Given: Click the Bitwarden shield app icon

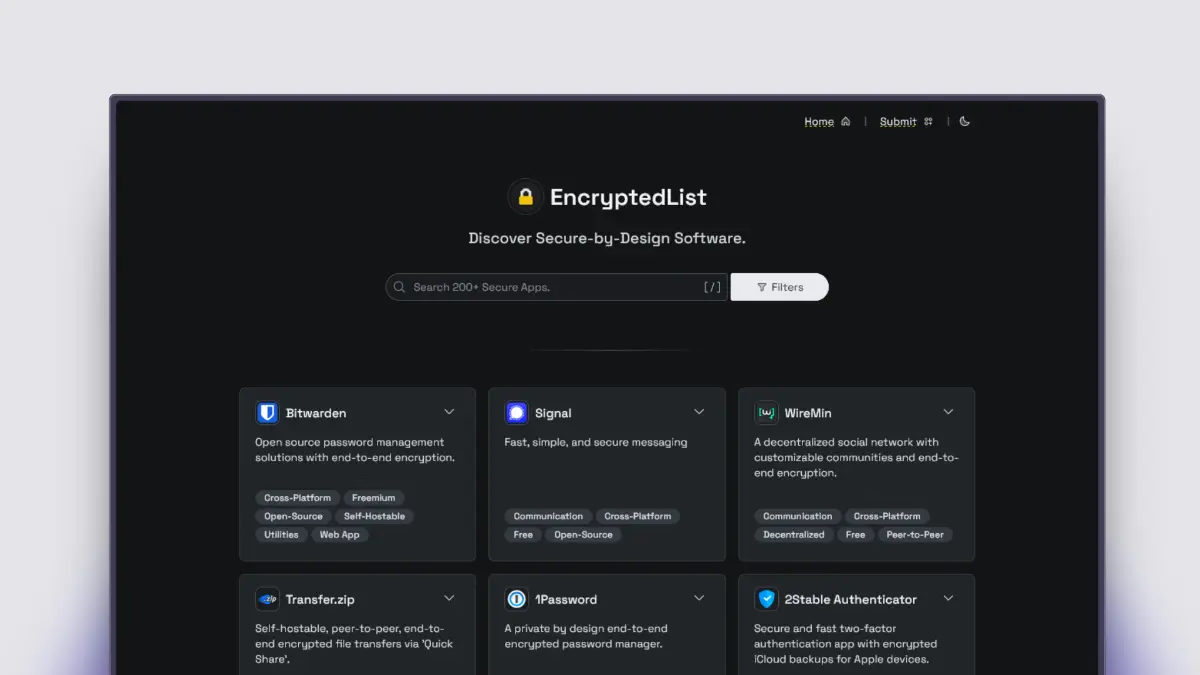Looking at the screenshot, I should pyautogui.click(x=267, y=413).
